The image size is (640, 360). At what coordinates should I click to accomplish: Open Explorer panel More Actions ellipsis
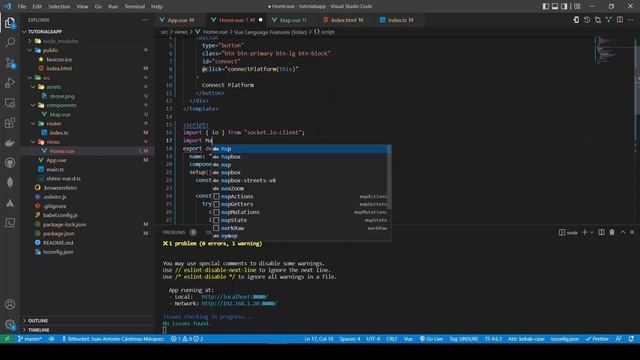pyautogui.click(x=145, y=20)
